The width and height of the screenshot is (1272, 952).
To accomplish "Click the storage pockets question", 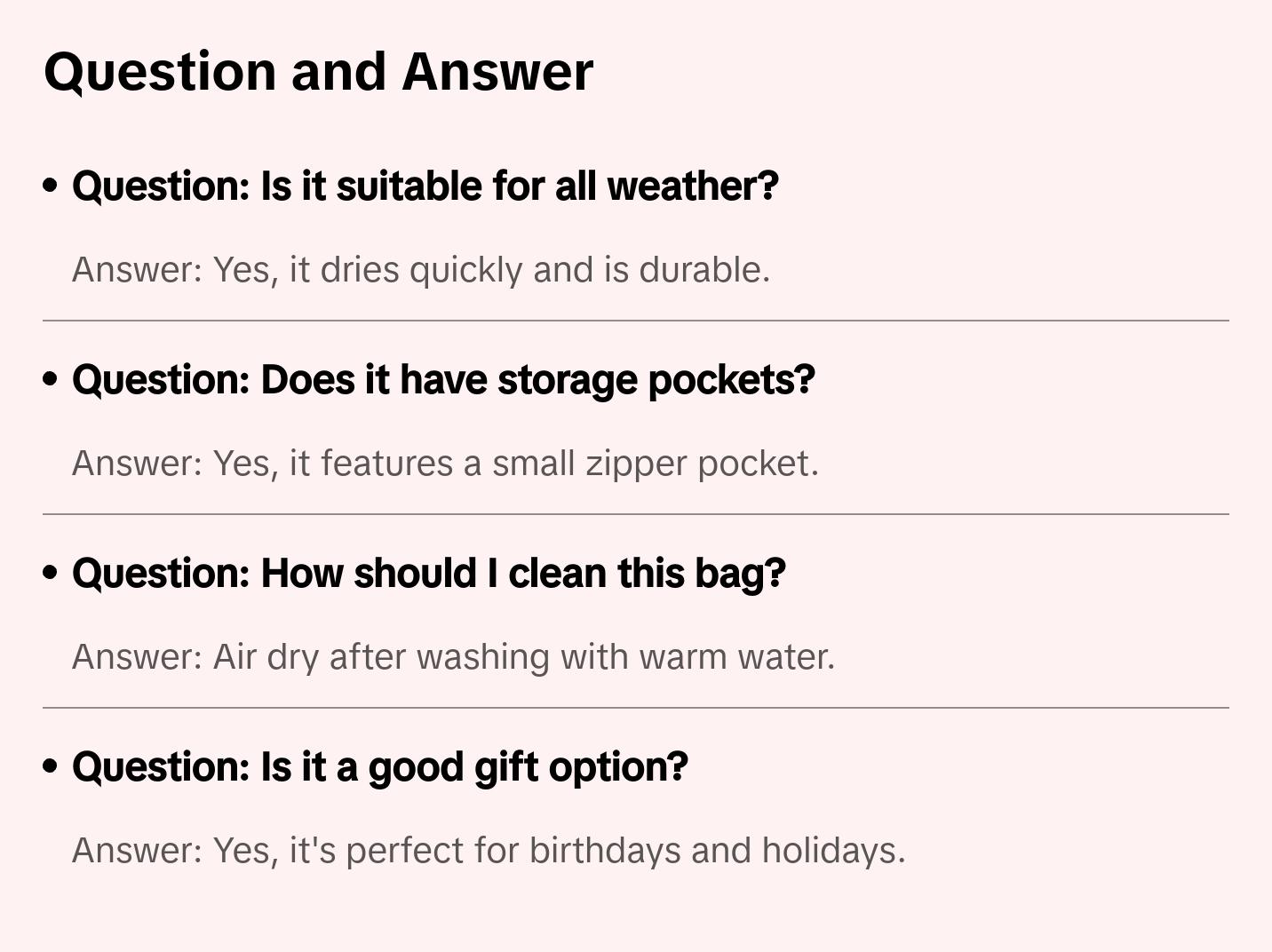I will [x=442, y=380].
